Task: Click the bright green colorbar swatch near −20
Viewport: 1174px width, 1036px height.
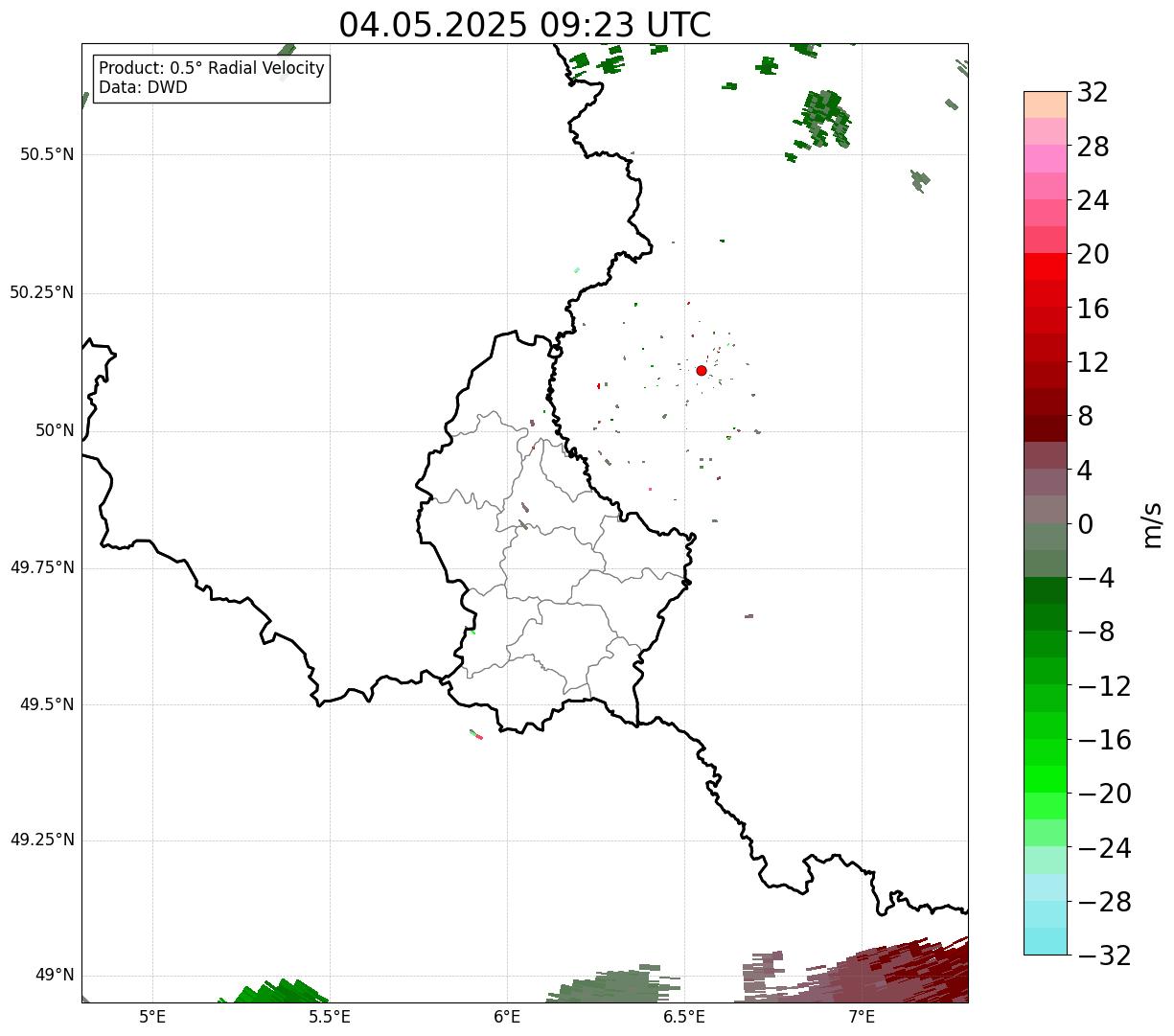Action: pos(1045,779)
